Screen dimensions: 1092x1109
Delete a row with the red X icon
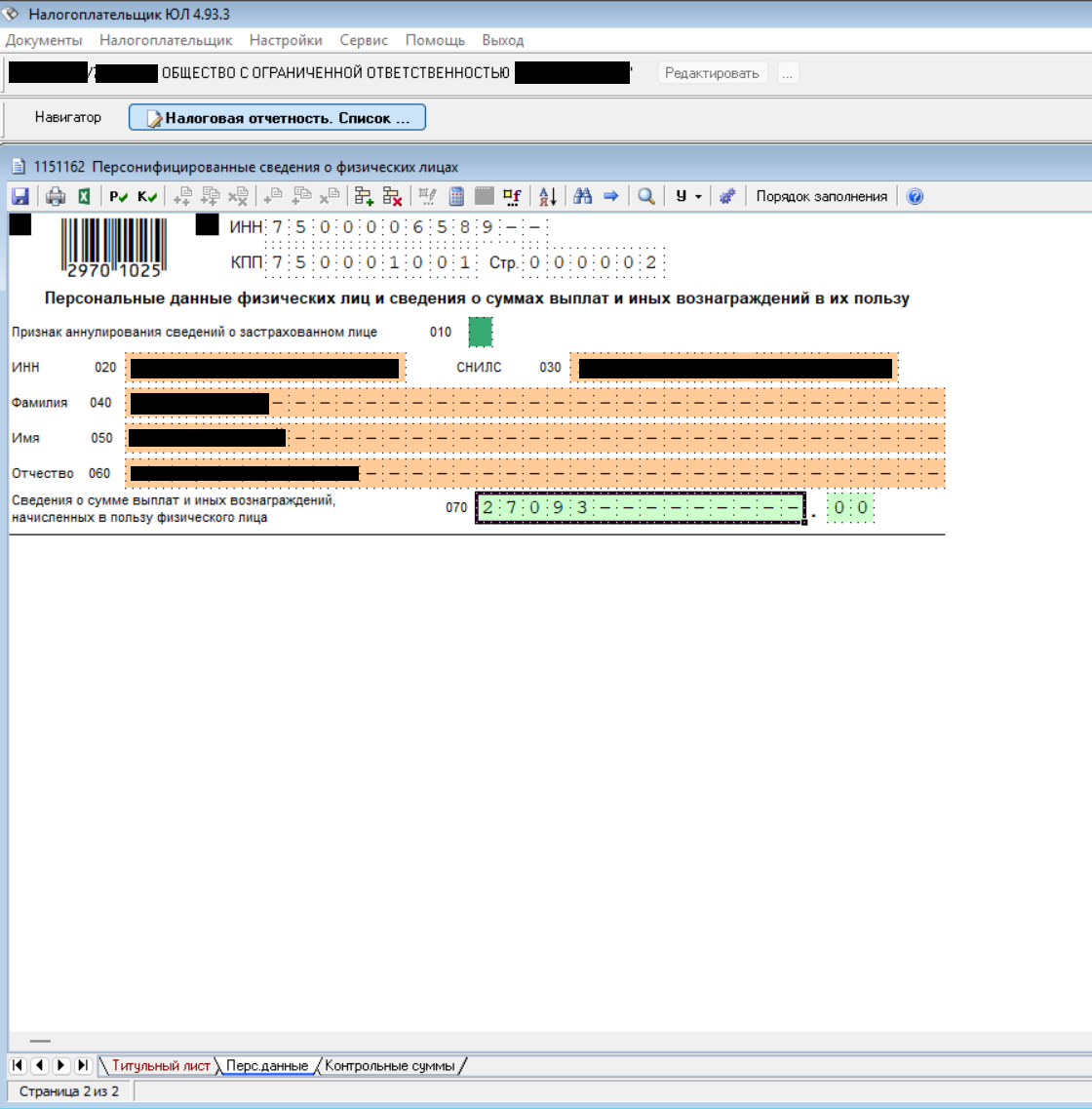pyautogui.click(x=392, y=197)
